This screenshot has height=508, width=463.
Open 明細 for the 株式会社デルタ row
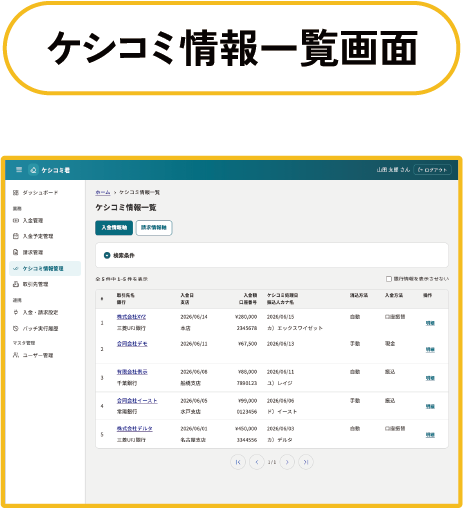tap(430, 435)
